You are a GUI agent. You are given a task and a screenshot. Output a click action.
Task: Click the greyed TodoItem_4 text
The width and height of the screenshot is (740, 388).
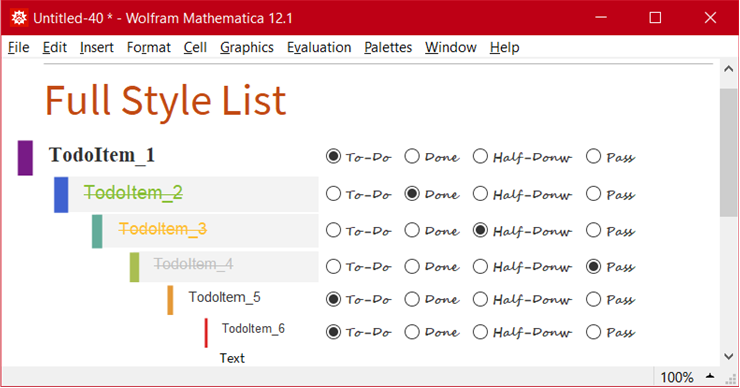click(193, 264)
